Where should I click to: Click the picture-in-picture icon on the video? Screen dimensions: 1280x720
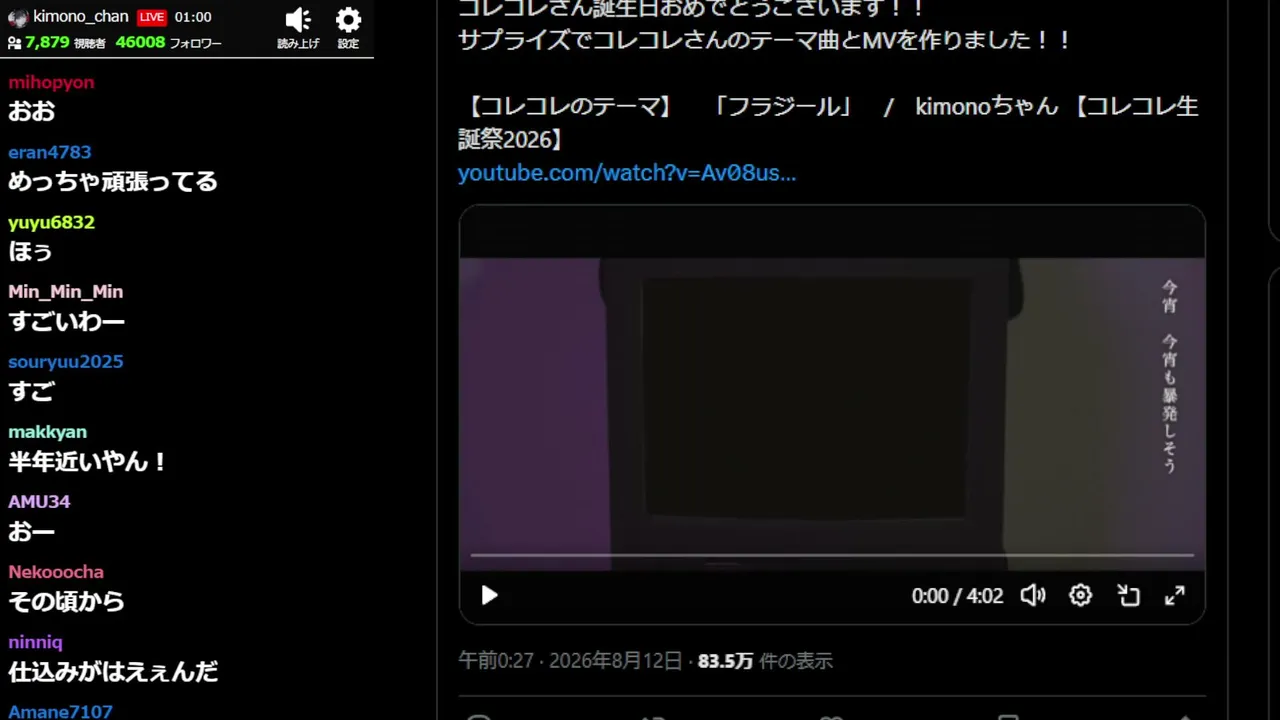[x=1129, y=596]
